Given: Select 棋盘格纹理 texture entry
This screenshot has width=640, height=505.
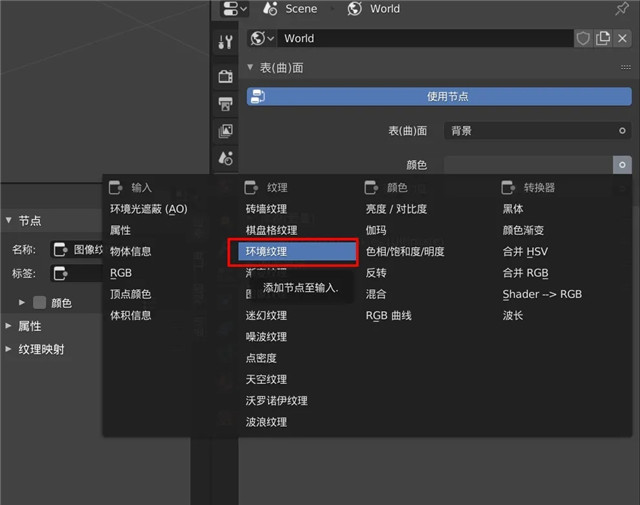Looking at the screenshot, I should tap(271, 230).
